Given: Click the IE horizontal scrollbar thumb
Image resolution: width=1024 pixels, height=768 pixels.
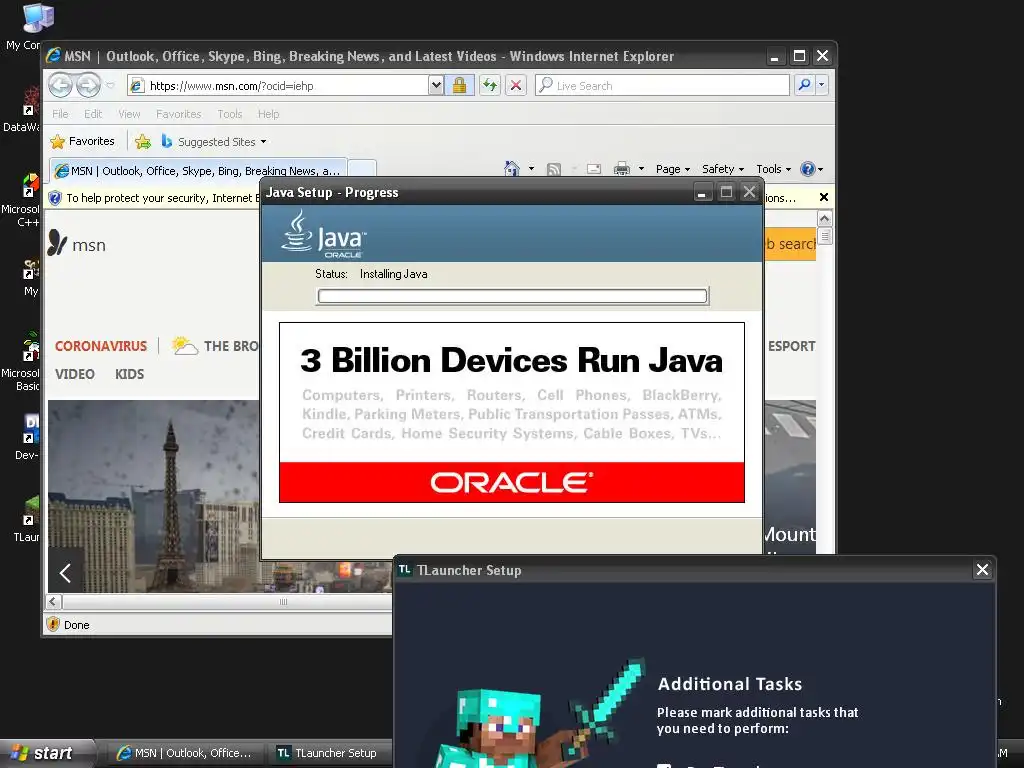Looking at the screenshot, I should (283, 601).
